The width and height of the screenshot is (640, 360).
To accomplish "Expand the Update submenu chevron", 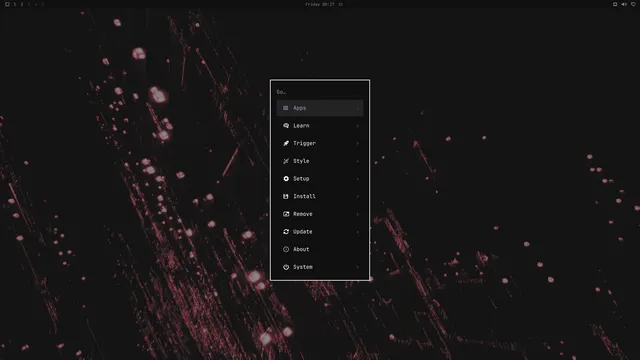I will (358, 232).
